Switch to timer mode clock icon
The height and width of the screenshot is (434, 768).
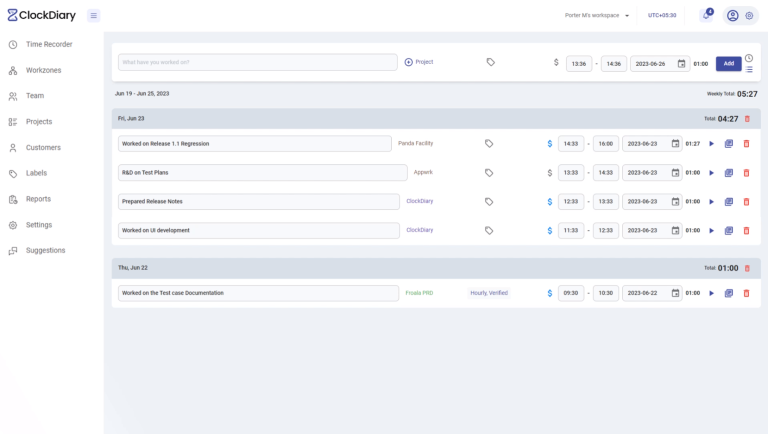[749, 58]
